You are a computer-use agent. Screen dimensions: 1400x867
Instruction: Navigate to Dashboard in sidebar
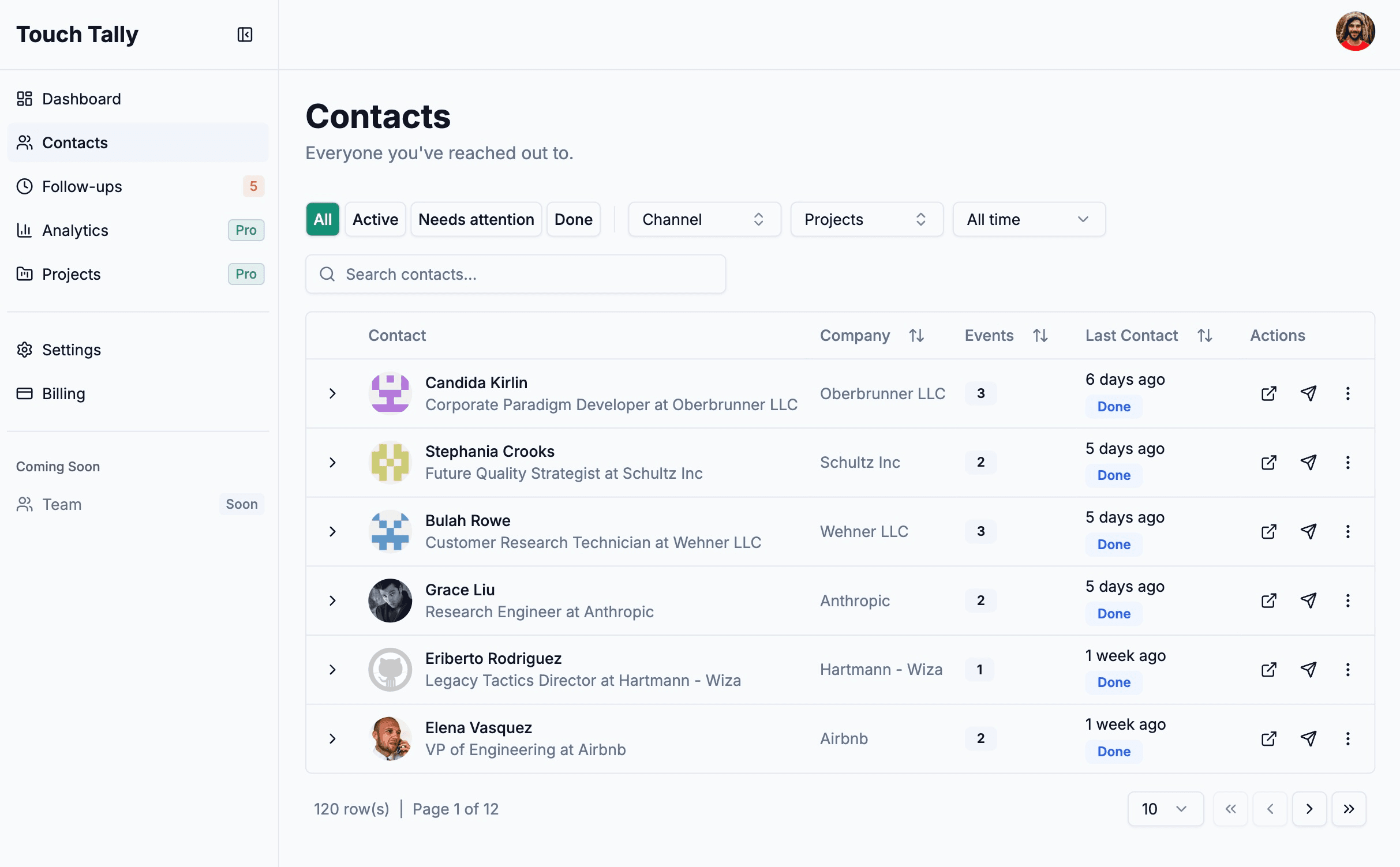pos(81,99)
